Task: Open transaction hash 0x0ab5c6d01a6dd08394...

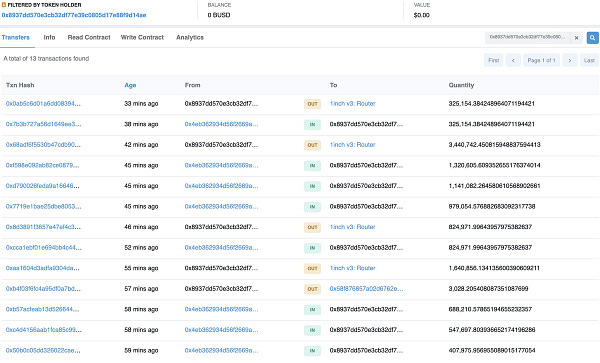Action: [43, 104]
